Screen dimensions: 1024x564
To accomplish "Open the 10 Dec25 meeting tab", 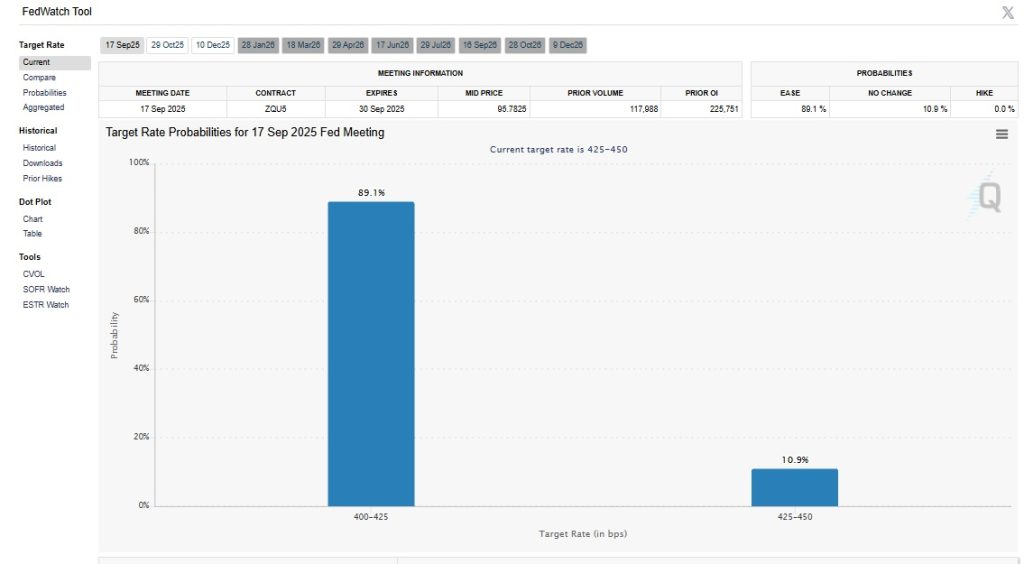I will [213, 45].
